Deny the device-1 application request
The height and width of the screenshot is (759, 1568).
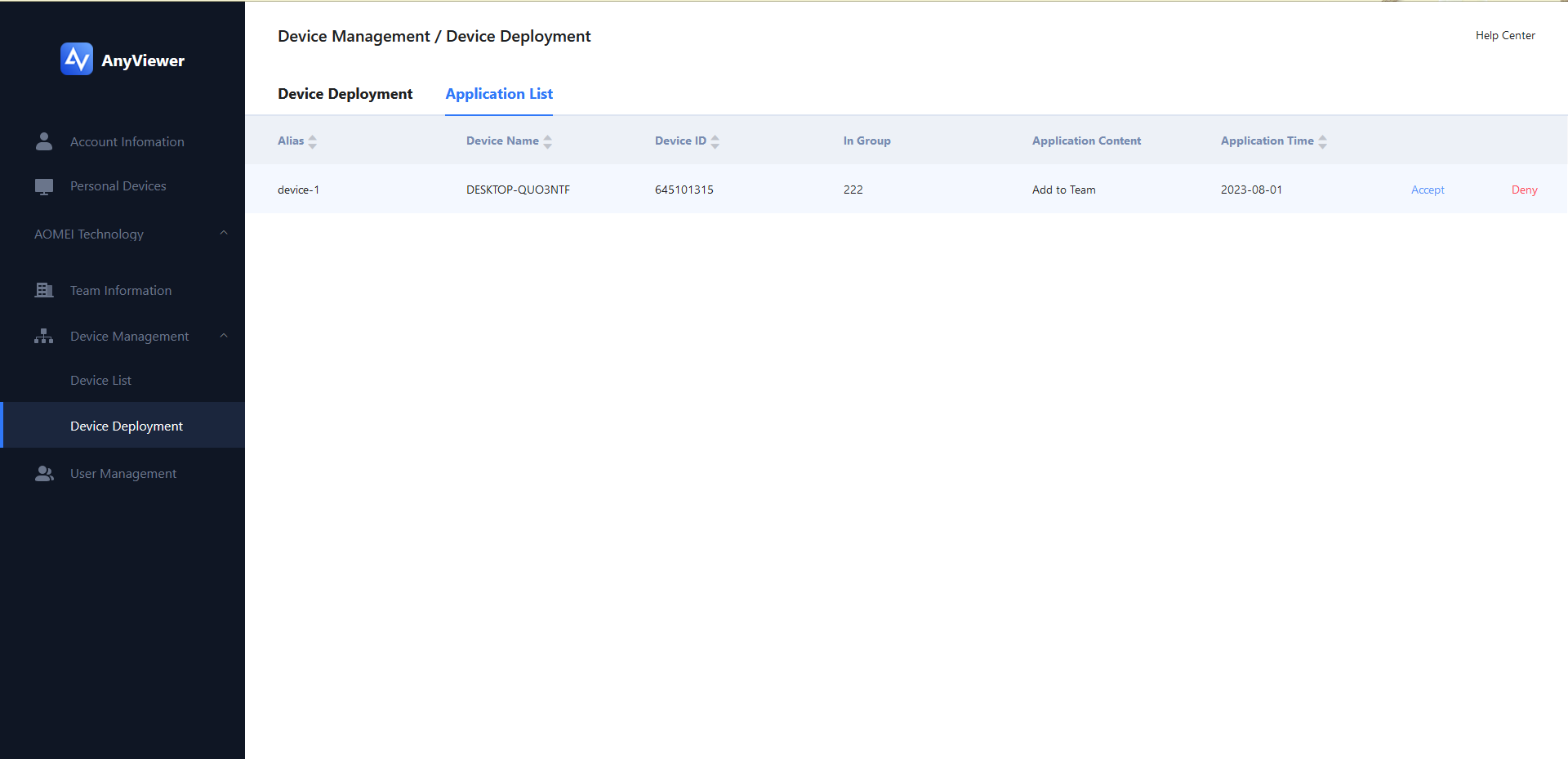(1524, 190)
